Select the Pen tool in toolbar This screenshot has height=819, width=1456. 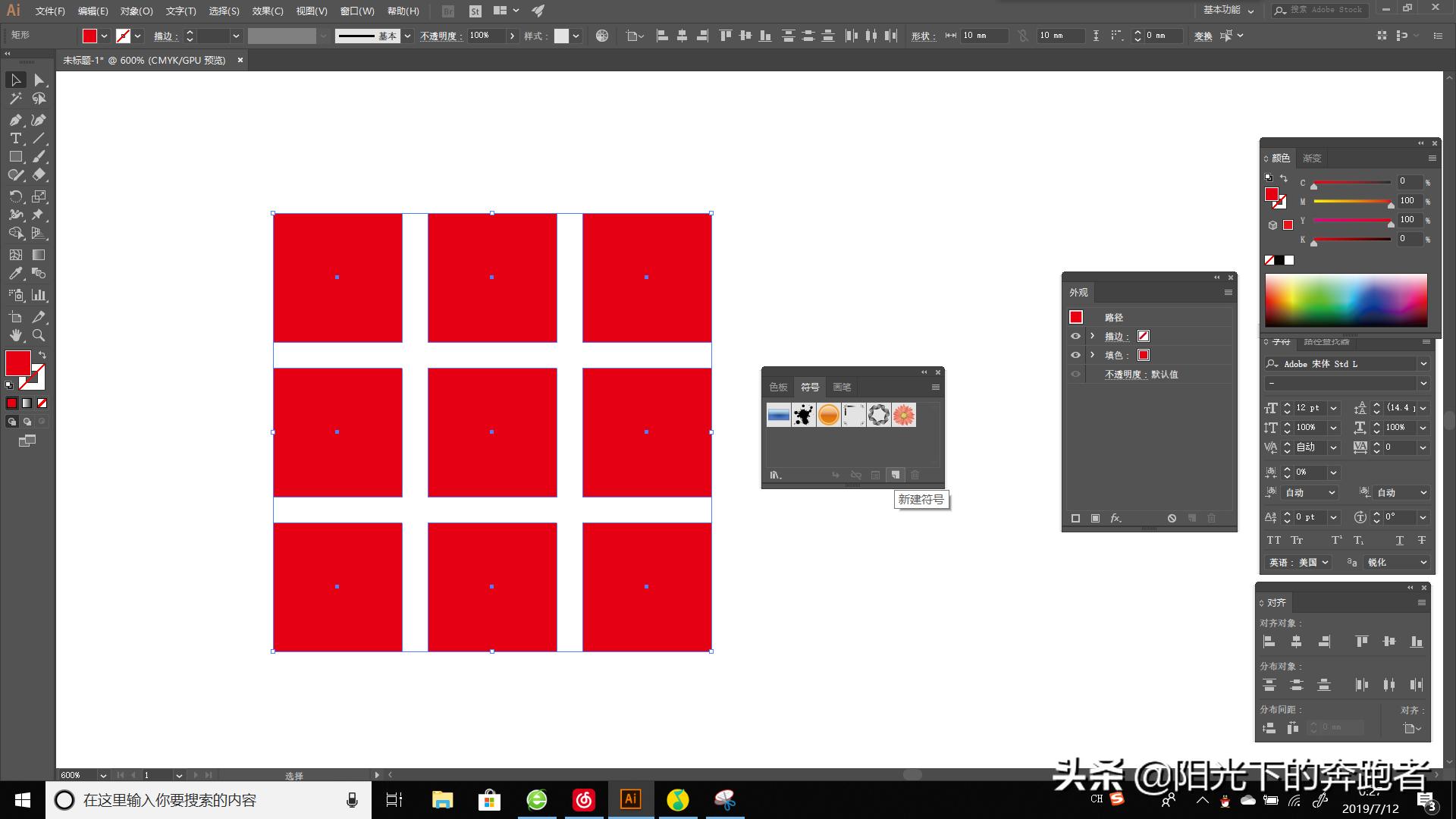click(15, 120)
